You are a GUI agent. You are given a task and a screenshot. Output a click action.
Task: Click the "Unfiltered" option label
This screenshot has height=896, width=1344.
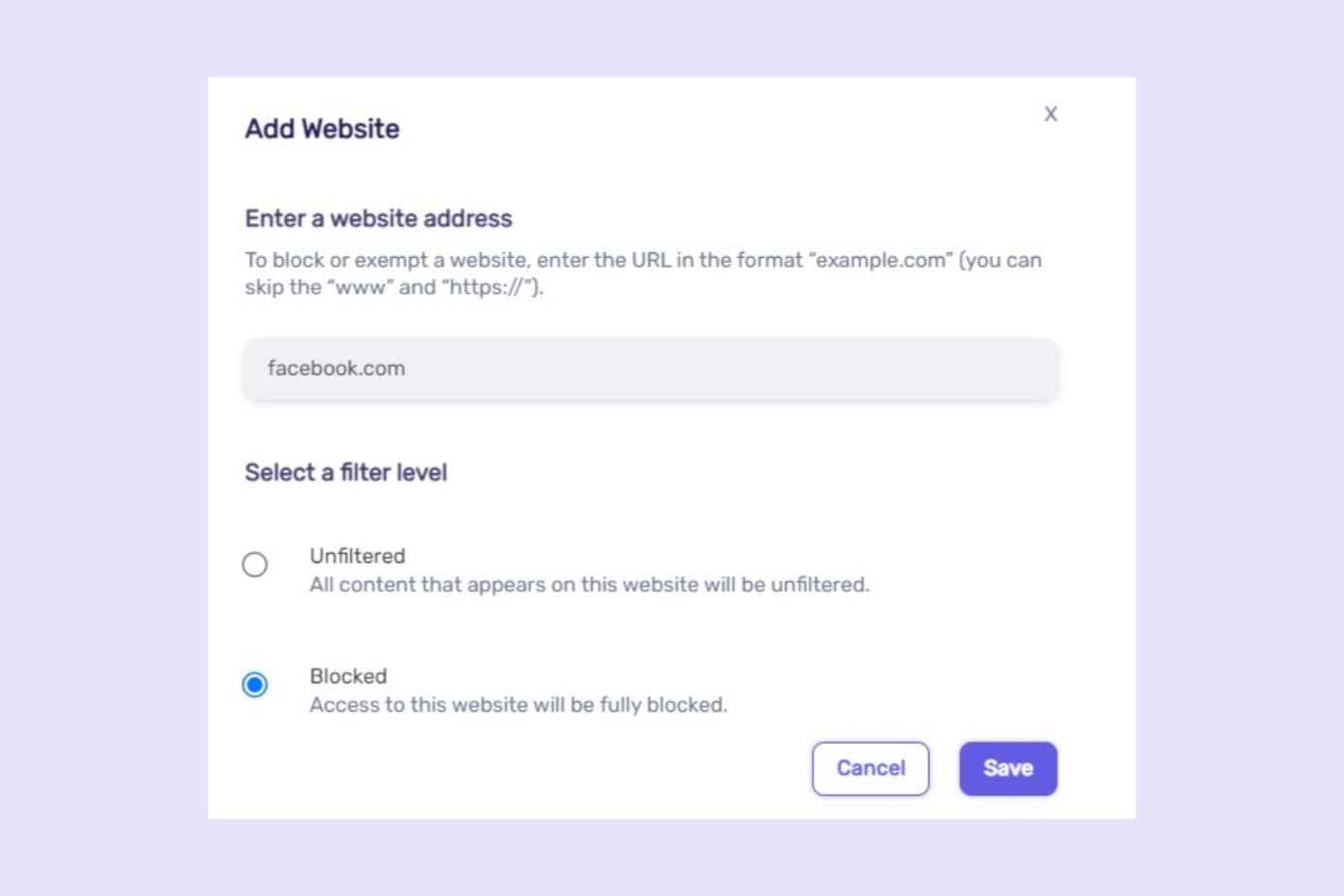coord(357,556)
